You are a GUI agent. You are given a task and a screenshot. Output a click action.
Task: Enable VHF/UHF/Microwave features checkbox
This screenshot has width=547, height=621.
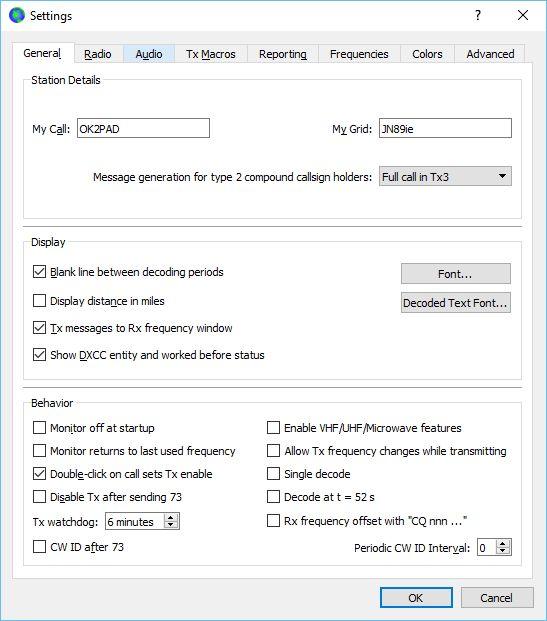point(273,428)
